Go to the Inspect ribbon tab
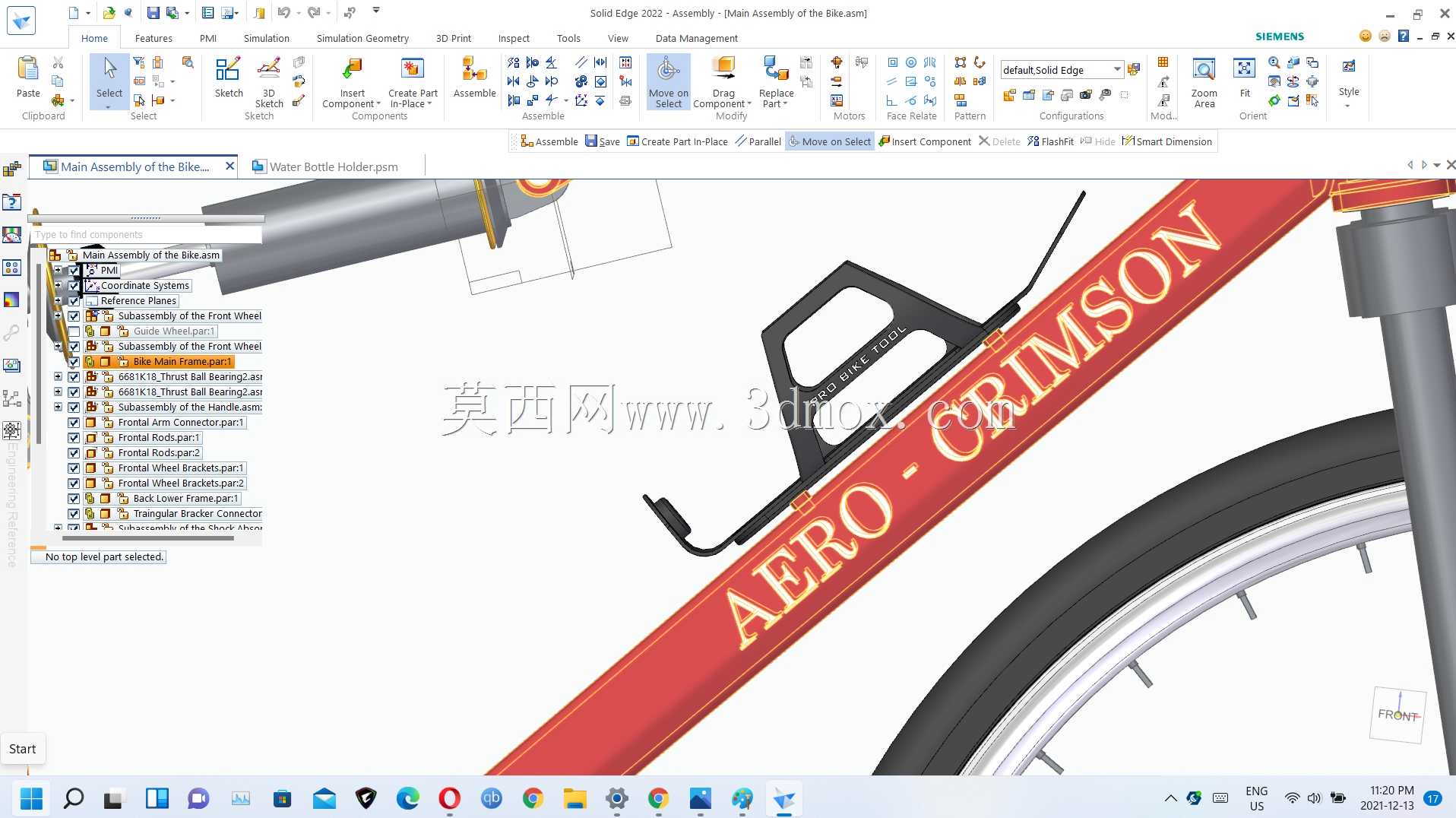The width and height of the screenshot is (1456, 818). click(x=514, y=38)
